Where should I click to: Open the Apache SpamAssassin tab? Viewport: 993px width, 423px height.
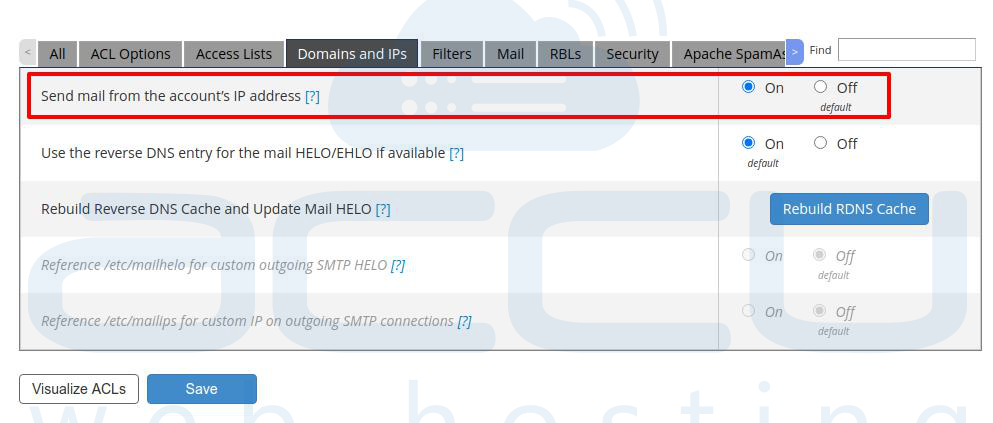click(x=728, y=54)
